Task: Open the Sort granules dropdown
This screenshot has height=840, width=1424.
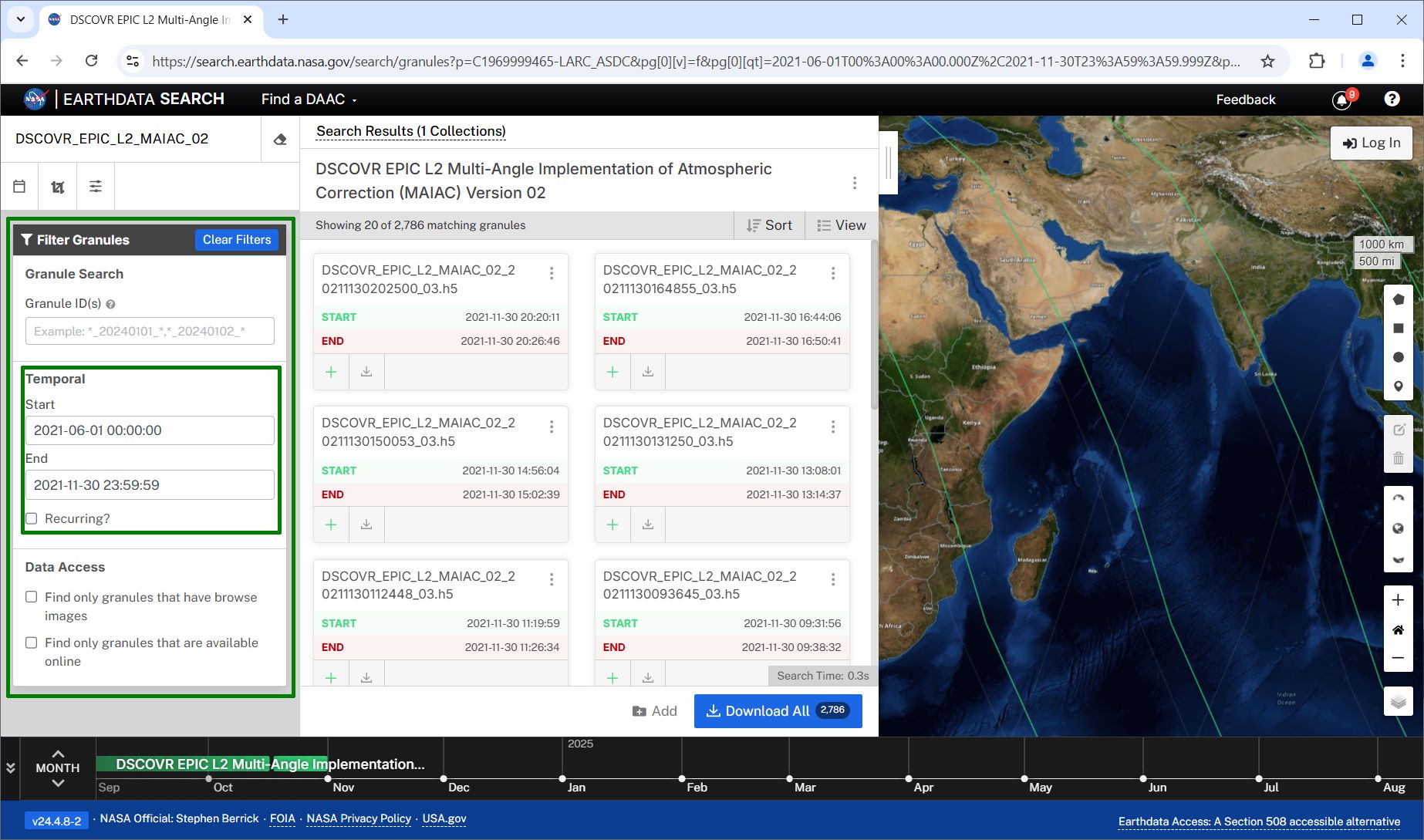Action: 769,225
